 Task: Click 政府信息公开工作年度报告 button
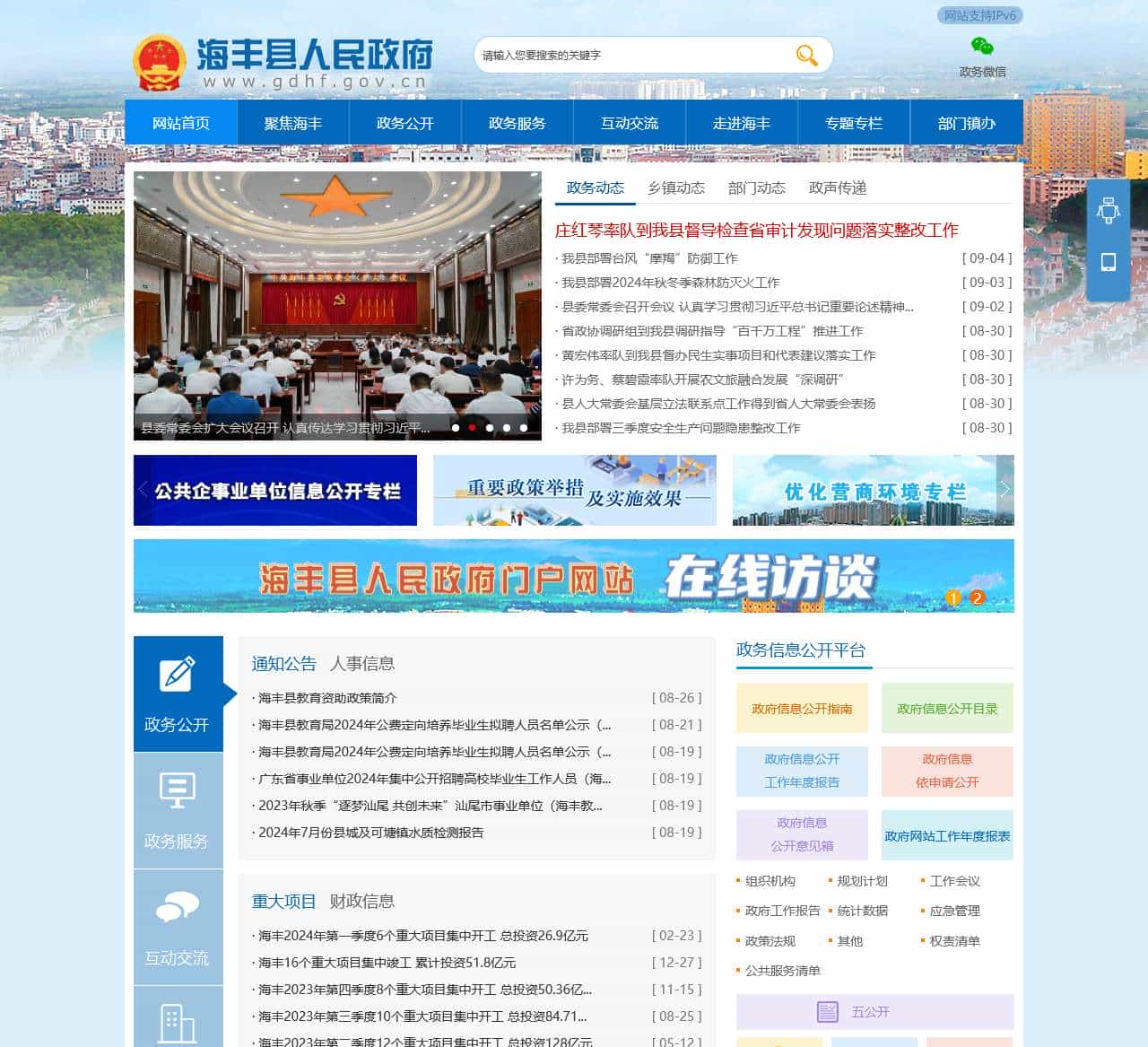802,772
